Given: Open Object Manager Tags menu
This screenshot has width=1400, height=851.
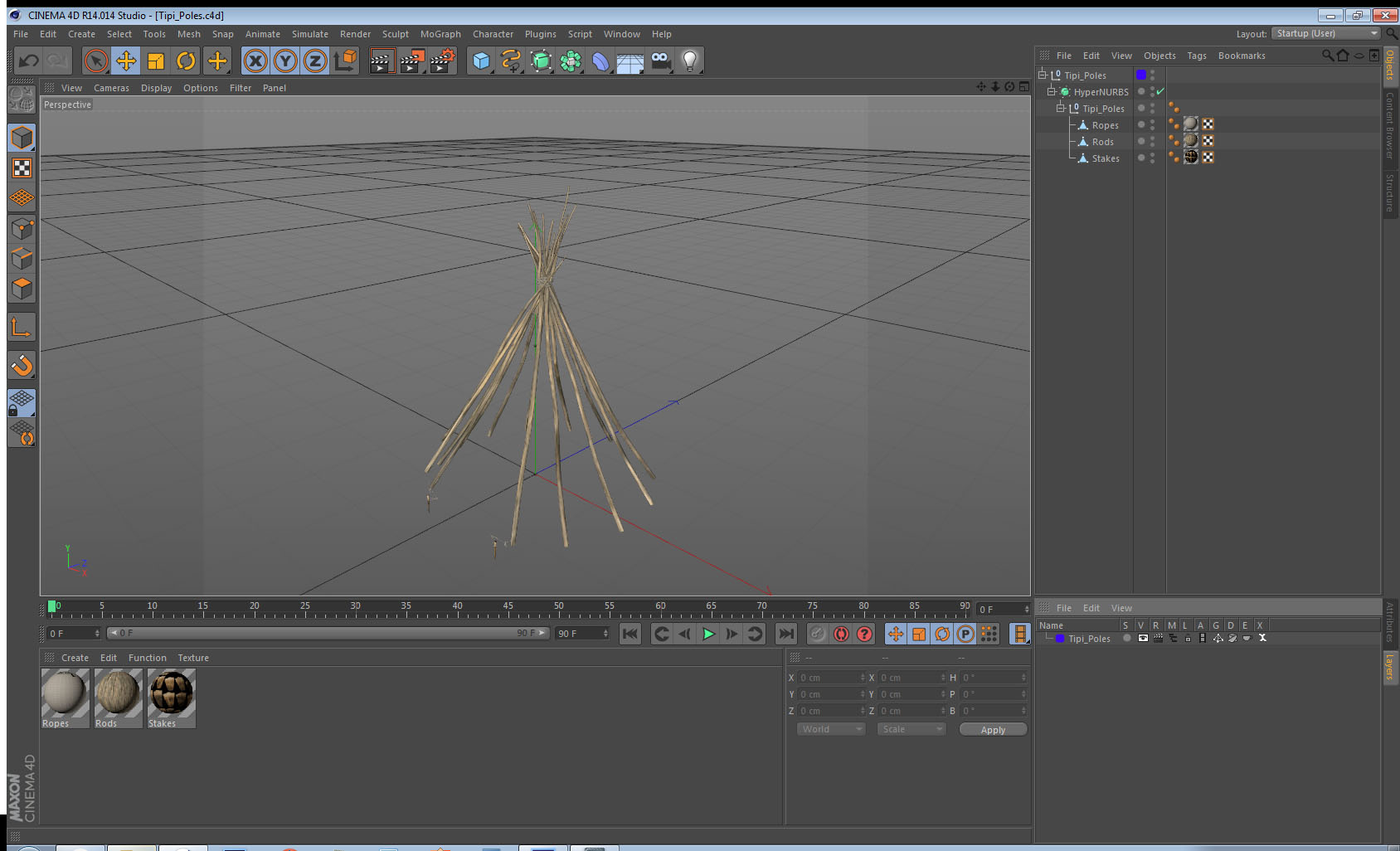Looking at the screenshot, I should click(x=1197, y=56).
